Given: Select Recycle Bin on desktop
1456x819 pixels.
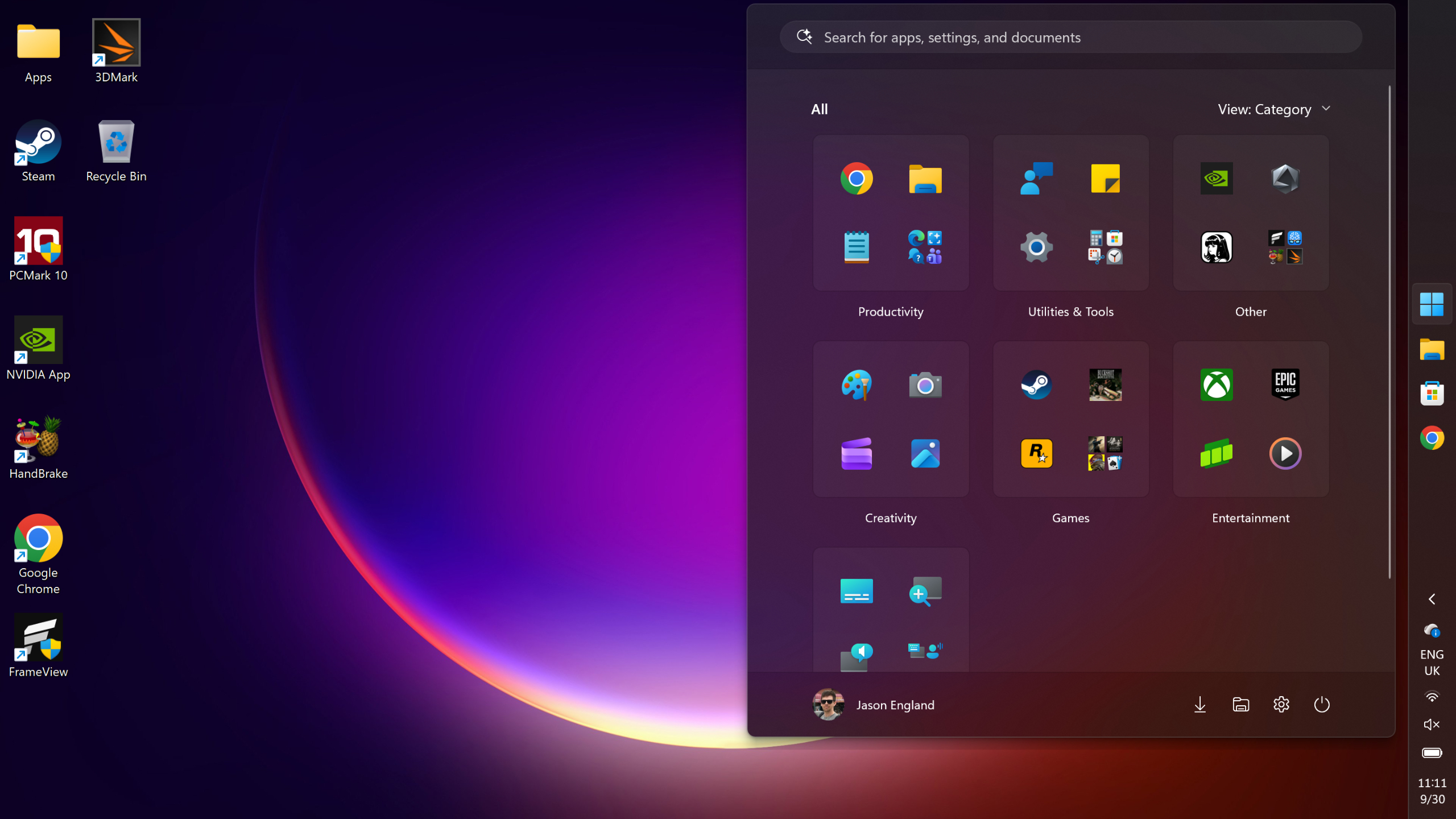Looking at the screenshot, I should tap(116, 151).
